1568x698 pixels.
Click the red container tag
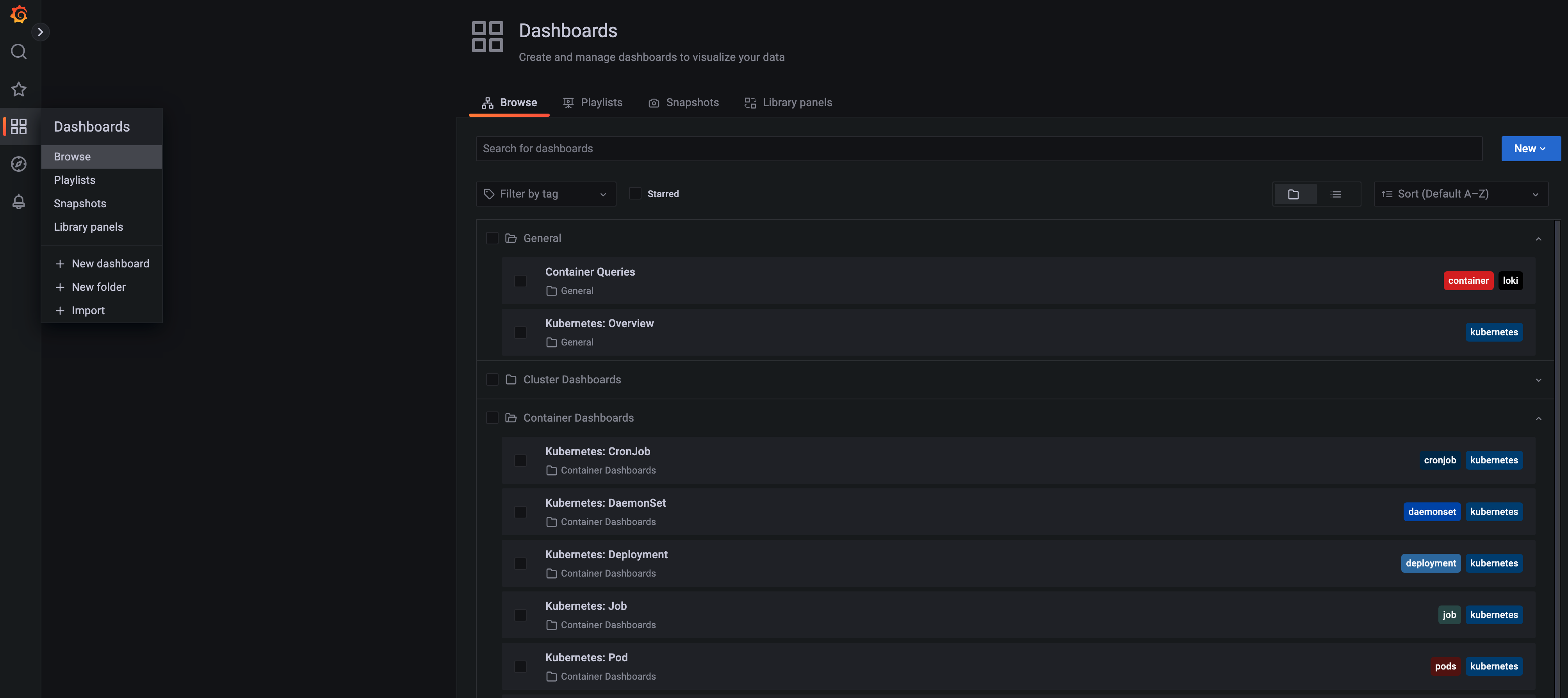[x=1468, y=281]
